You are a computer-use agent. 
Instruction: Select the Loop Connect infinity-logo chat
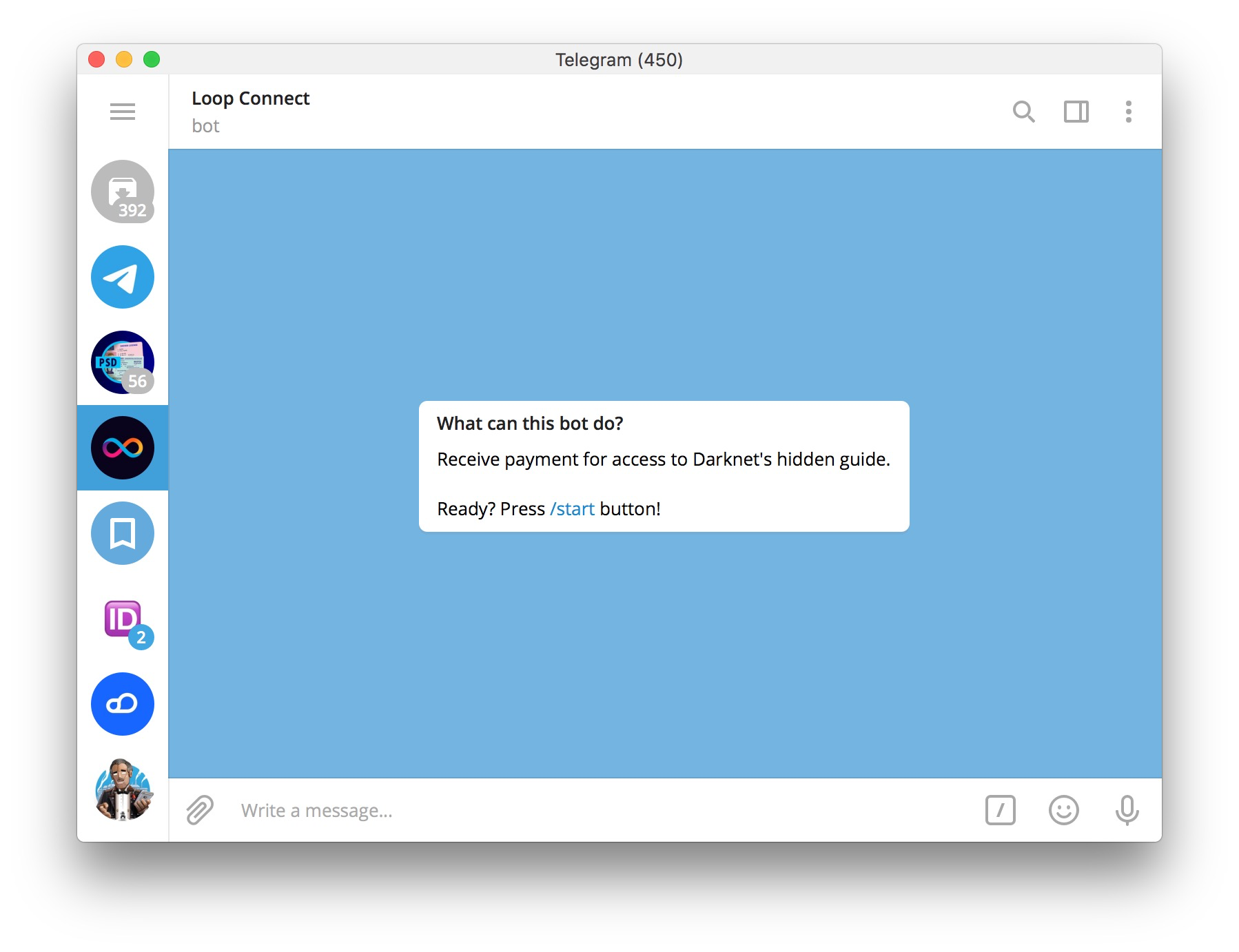123,448
